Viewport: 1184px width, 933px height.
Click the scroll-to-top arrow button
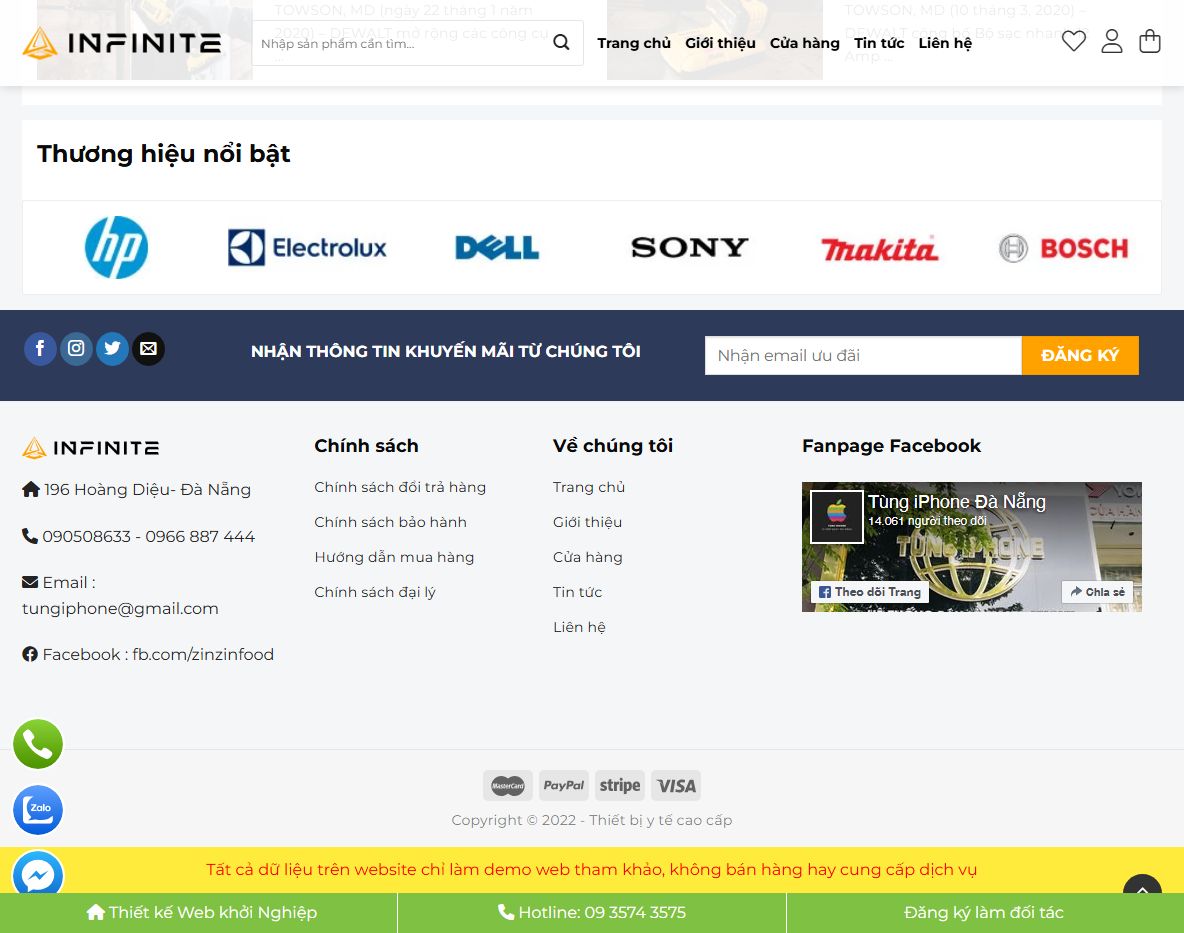[x=1142, y=886]
